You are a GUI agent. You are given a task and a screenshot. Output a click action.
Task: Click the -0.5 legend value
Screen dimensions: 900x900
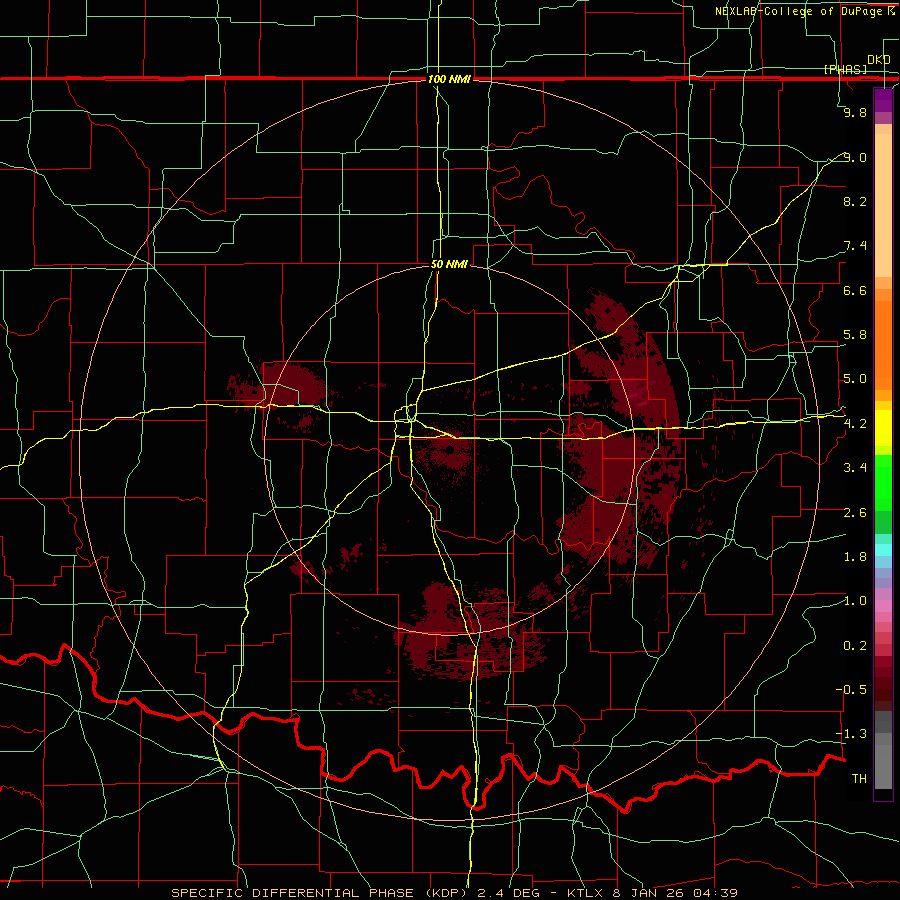click(851, 690)
